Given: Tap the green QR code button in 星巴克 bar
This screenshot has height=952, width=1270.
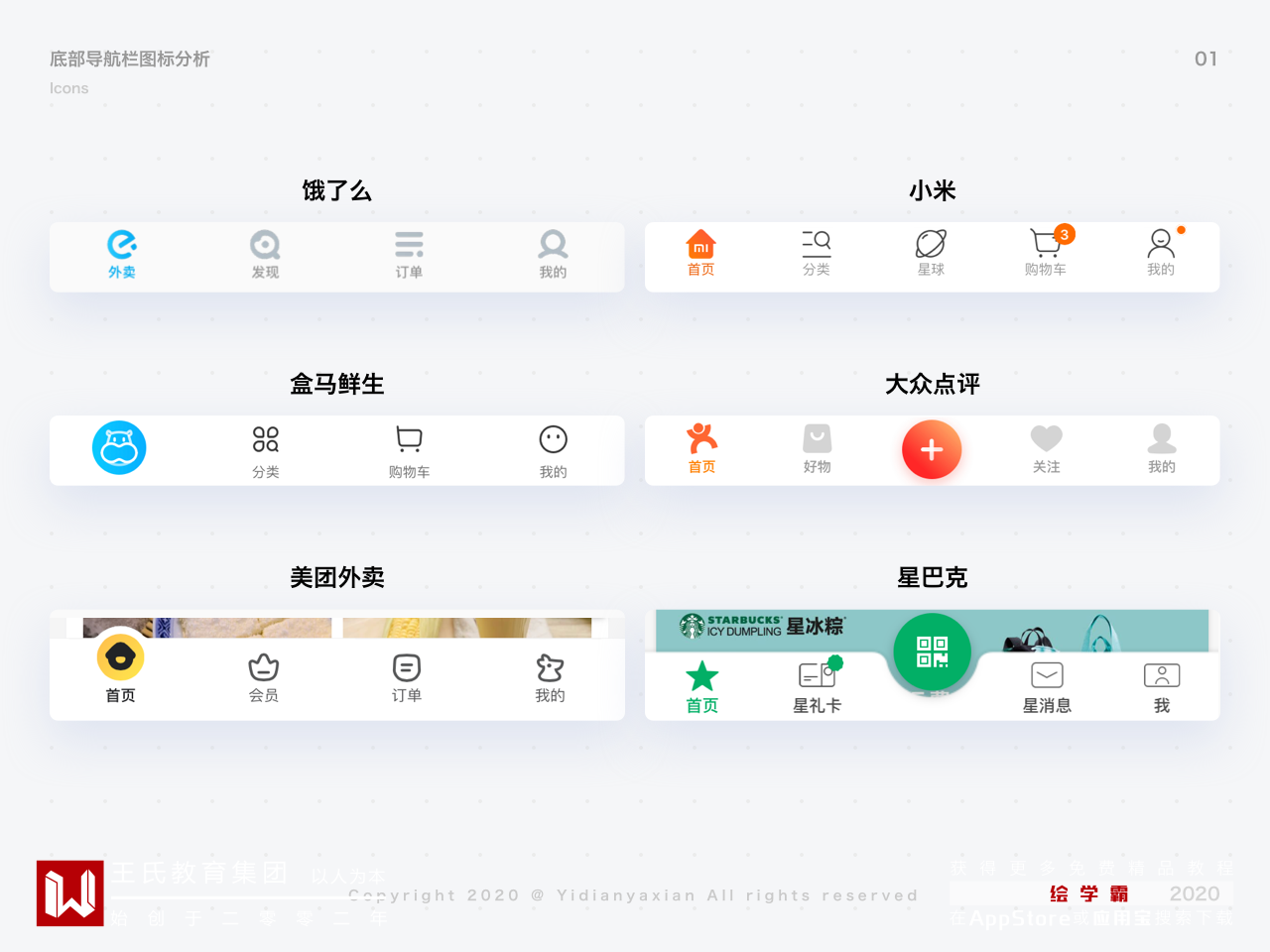Looking at the screenshot, I should click(932, 652).
